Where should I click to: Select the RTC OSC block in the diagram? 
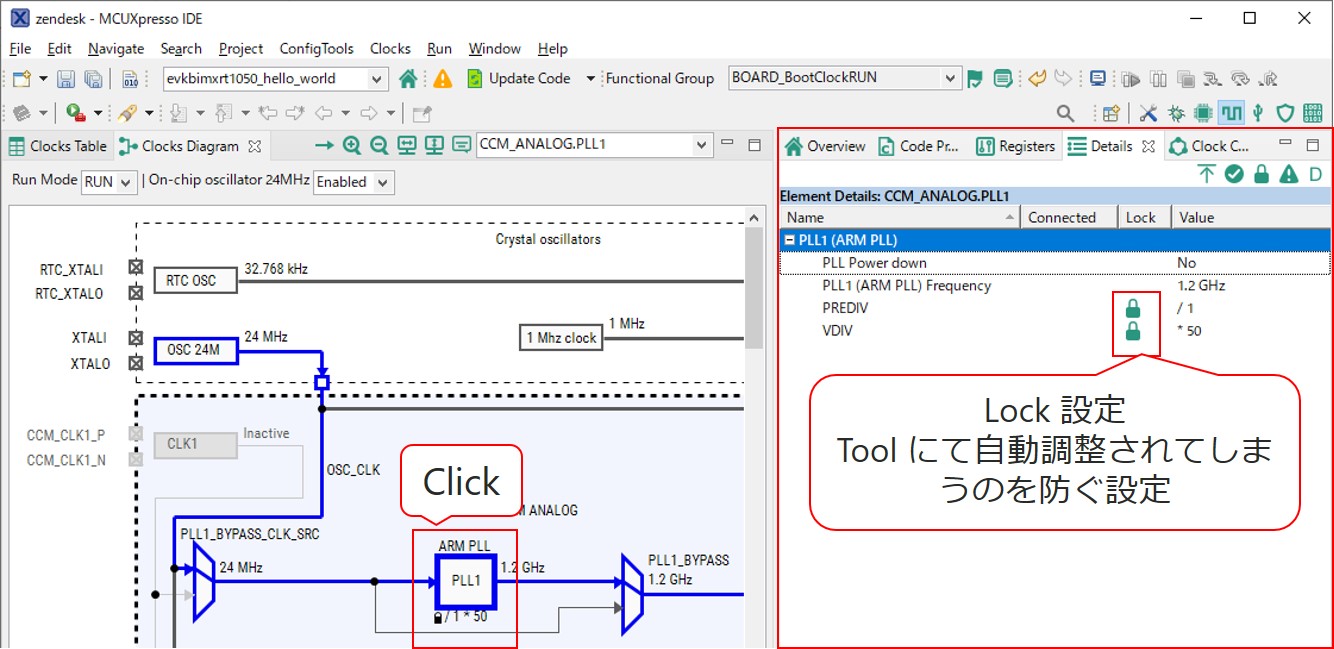pyautogui.click(x=196, y=281)
